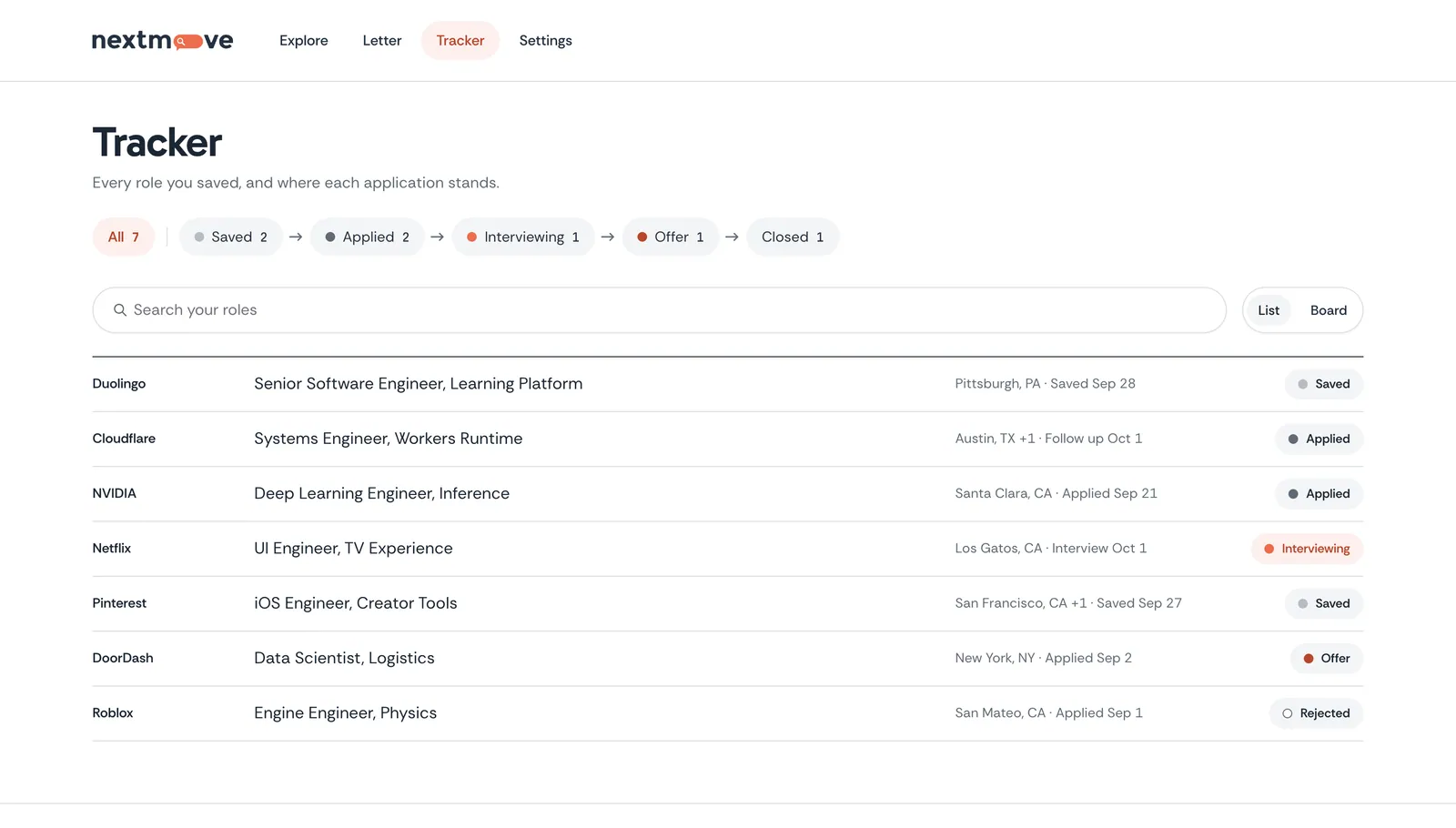Click 'New York, NY · Applied Sep 2'
This screenshot has height=828, width=1456.
click(x=1044, y=658)
